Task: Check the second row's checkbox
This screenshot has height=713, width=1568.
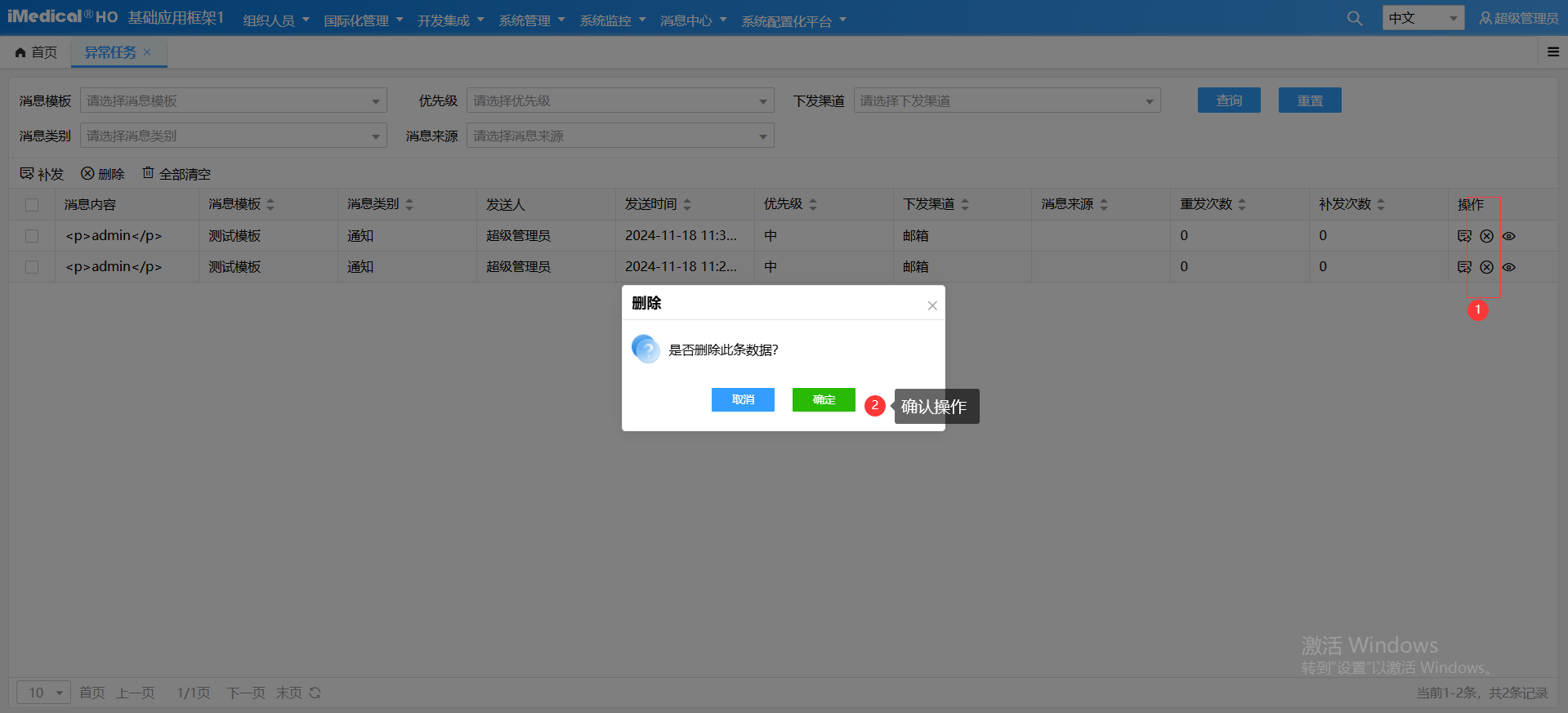Action: pos(32,267)
